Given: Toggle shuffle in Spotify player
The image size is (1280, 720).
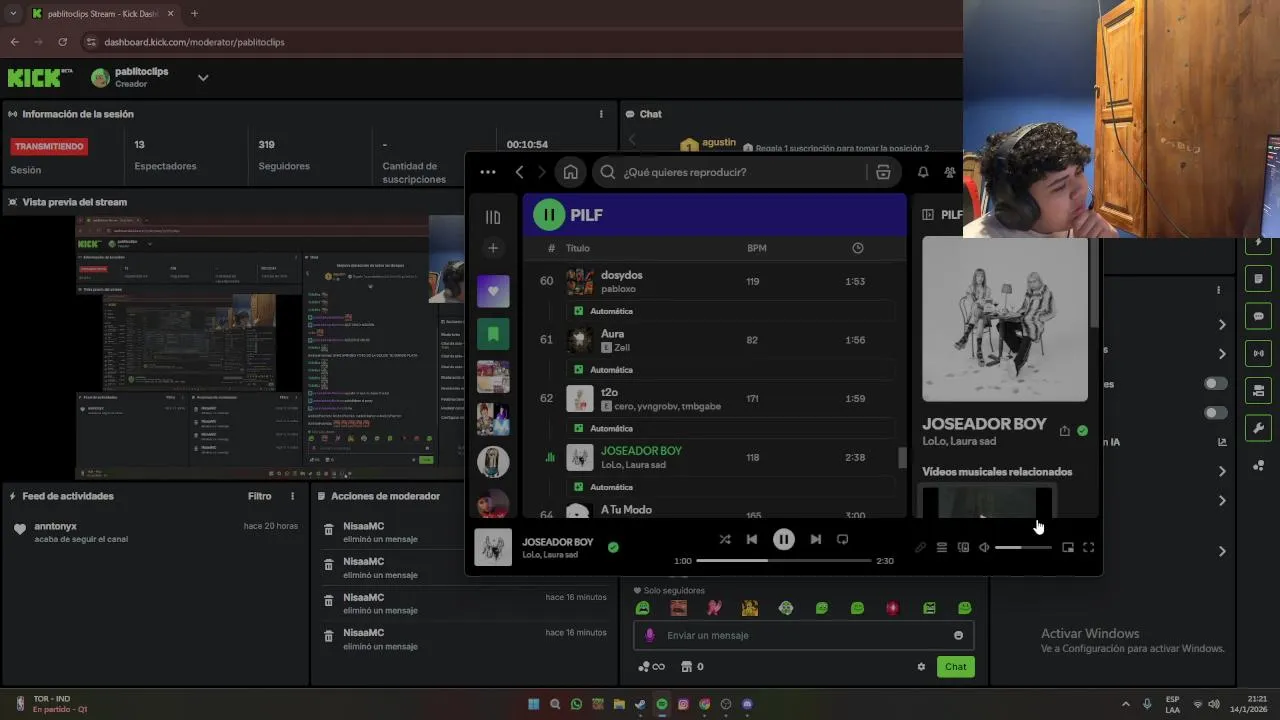Looking at the screenshot, I should (725, 539).
